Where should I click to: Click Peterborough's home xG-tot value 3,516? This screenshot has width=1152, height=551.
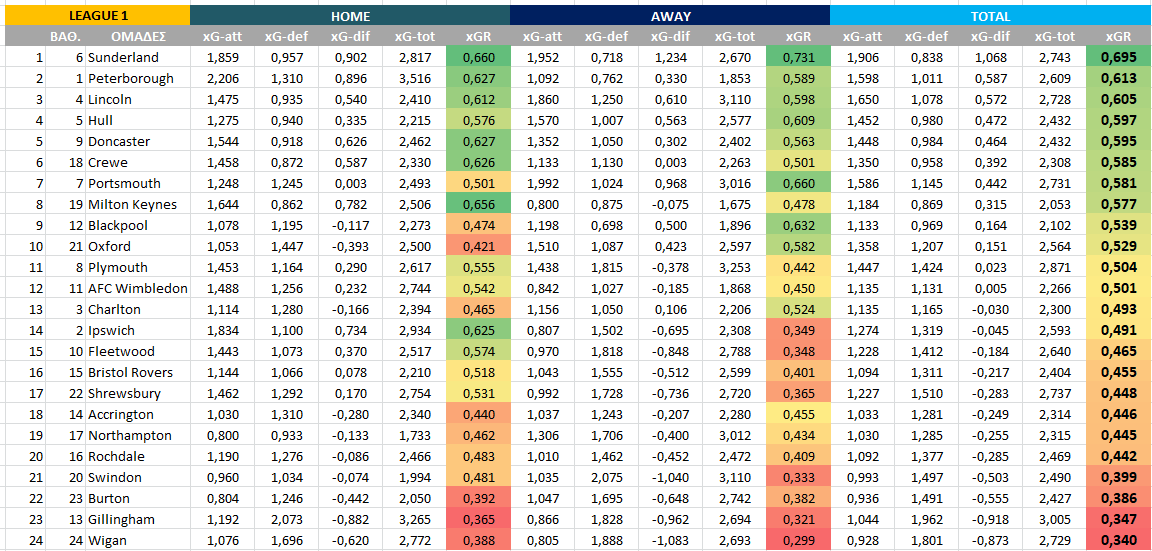414,79
